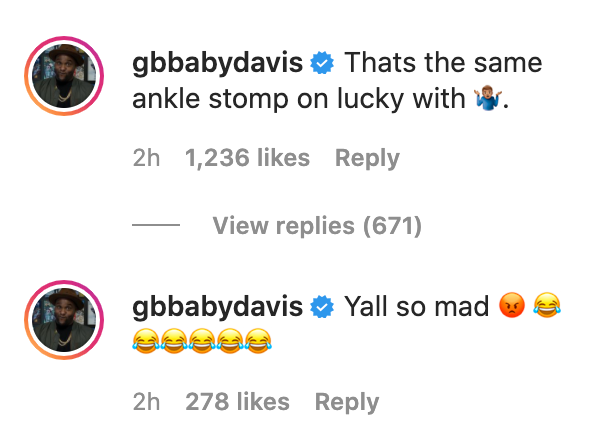The width and height of the screenshot is (604, 448).
Task: Click the first laughing emoji on the second line
Action: click(146, 341)
